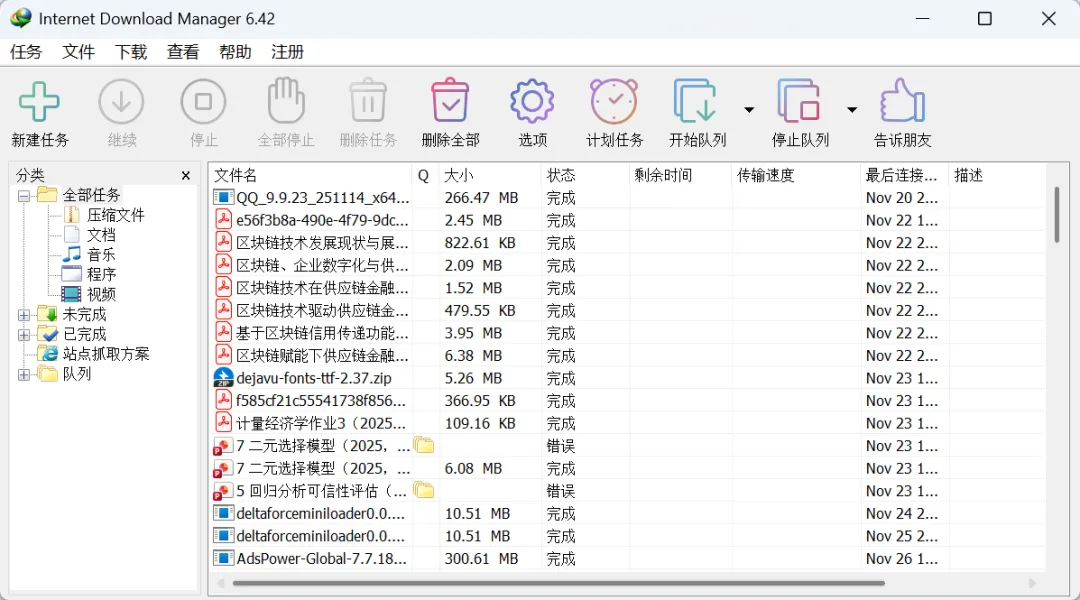
Task: Select 区块链技术发展现状与展 file row
Action: coord(627,242)
